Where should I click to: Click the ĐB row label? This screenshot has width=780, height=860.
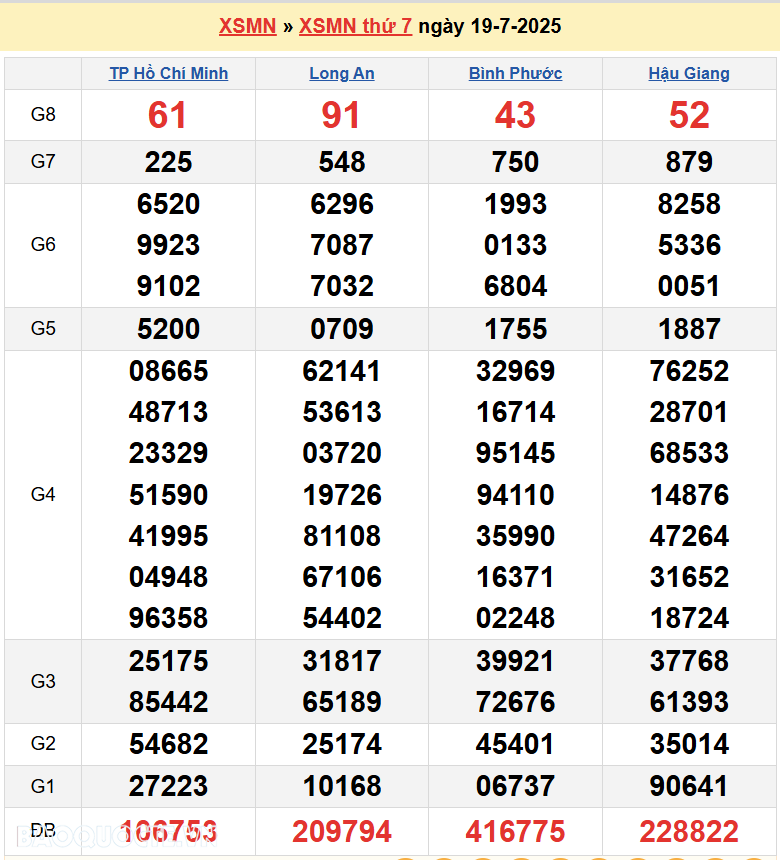[43, 831]
